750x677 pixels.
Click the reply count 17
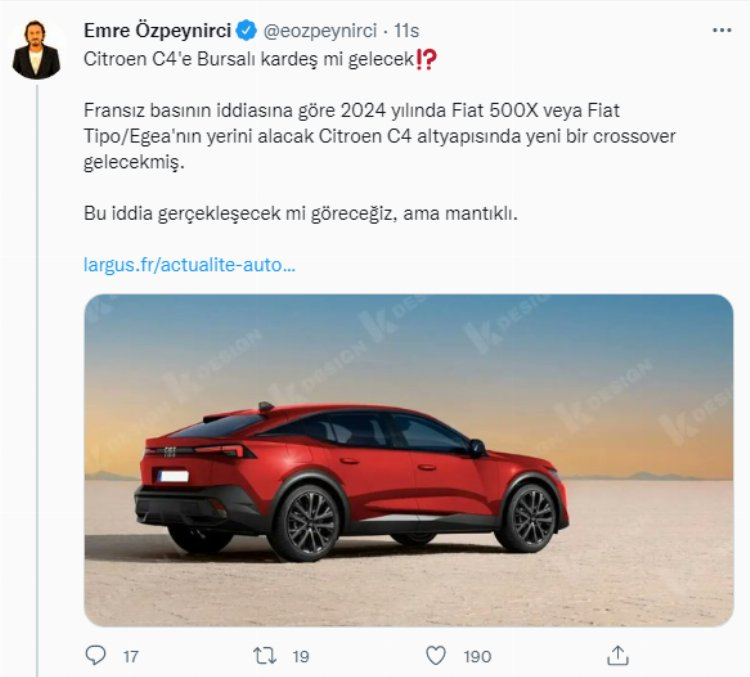click(131, 656)
